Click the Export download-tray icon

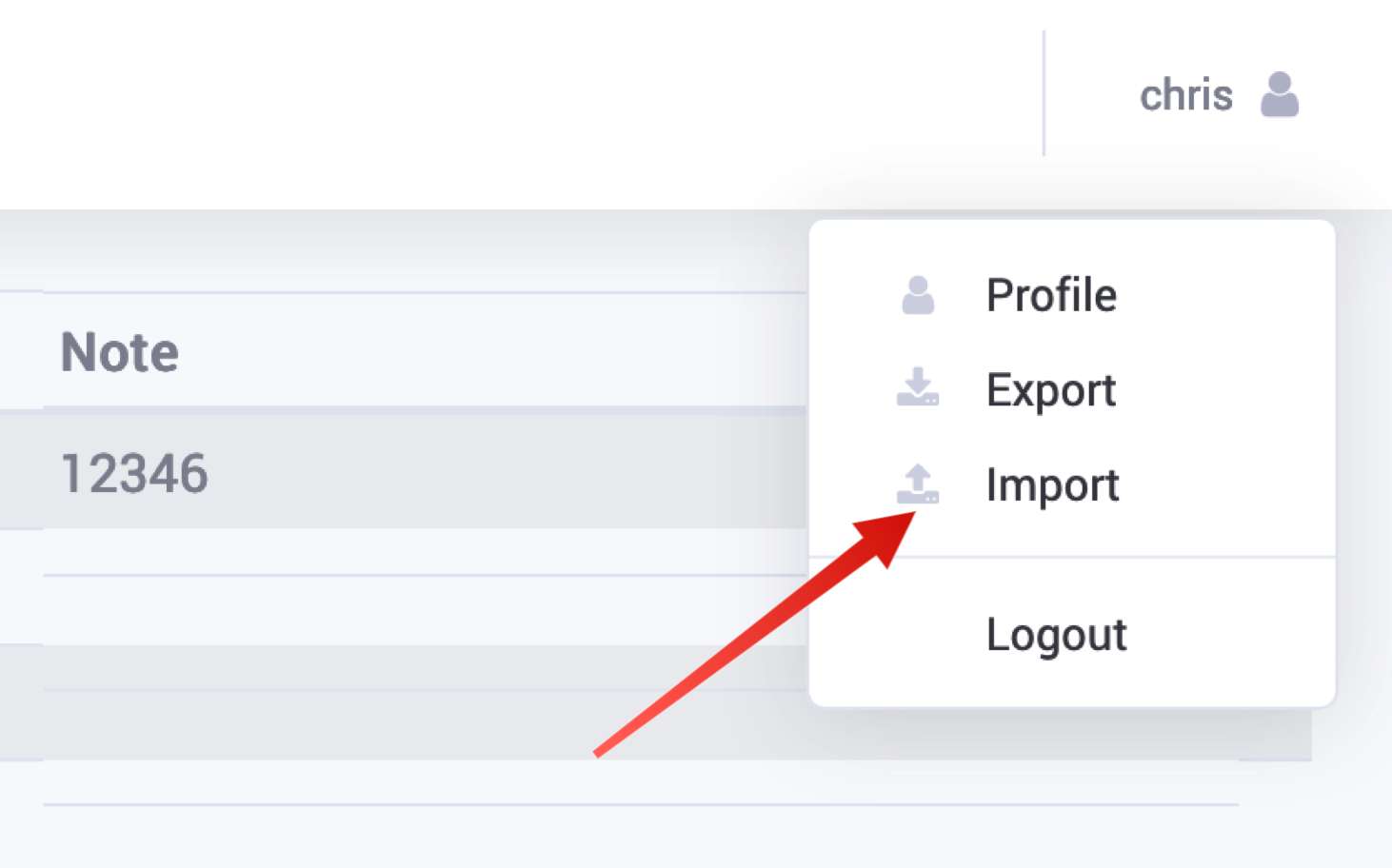(x=918, y=386)
